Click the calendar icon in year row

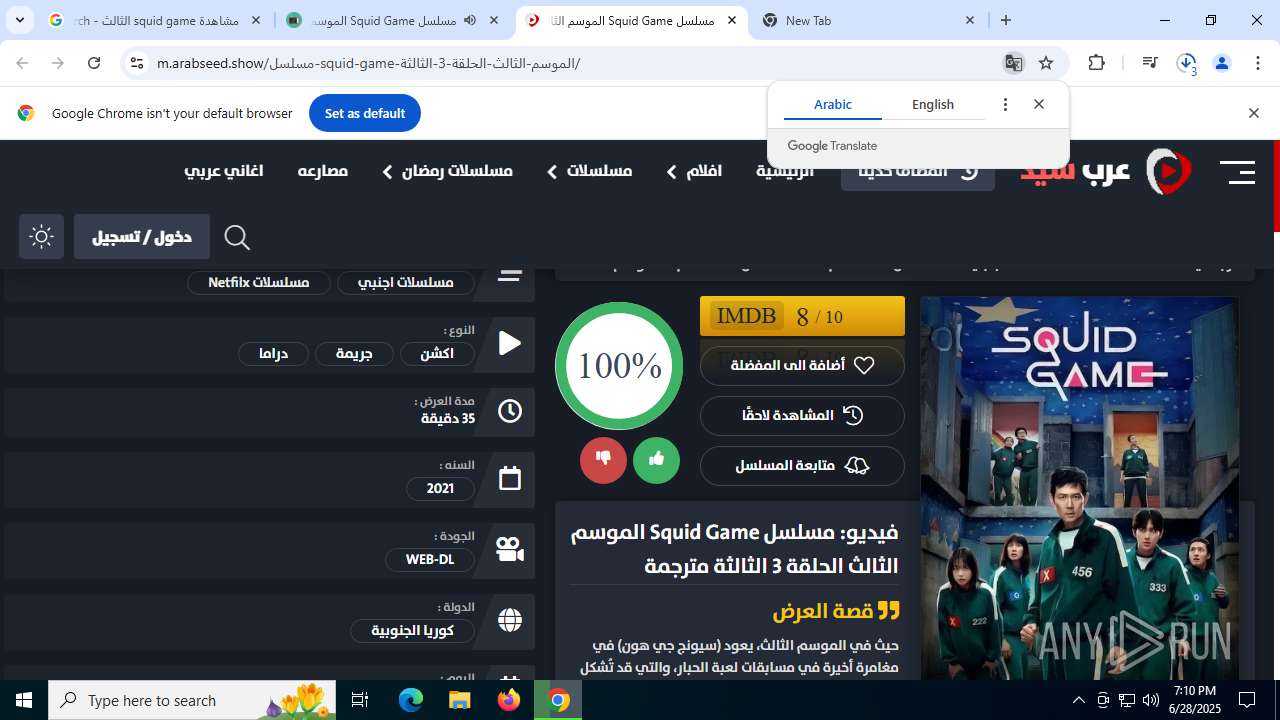tap(510, 478)
